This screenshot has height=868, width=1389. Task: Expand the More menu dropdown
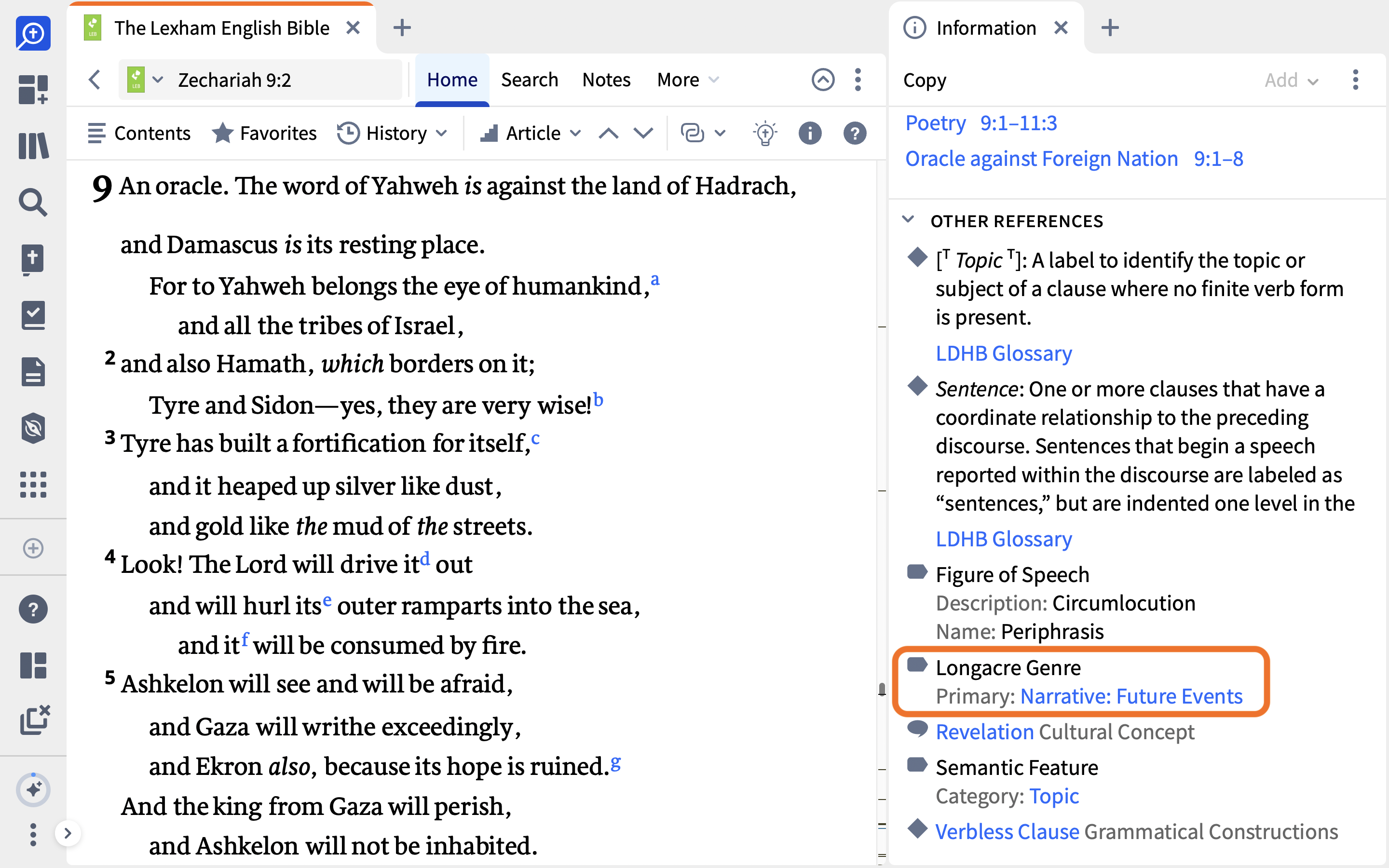688,80
